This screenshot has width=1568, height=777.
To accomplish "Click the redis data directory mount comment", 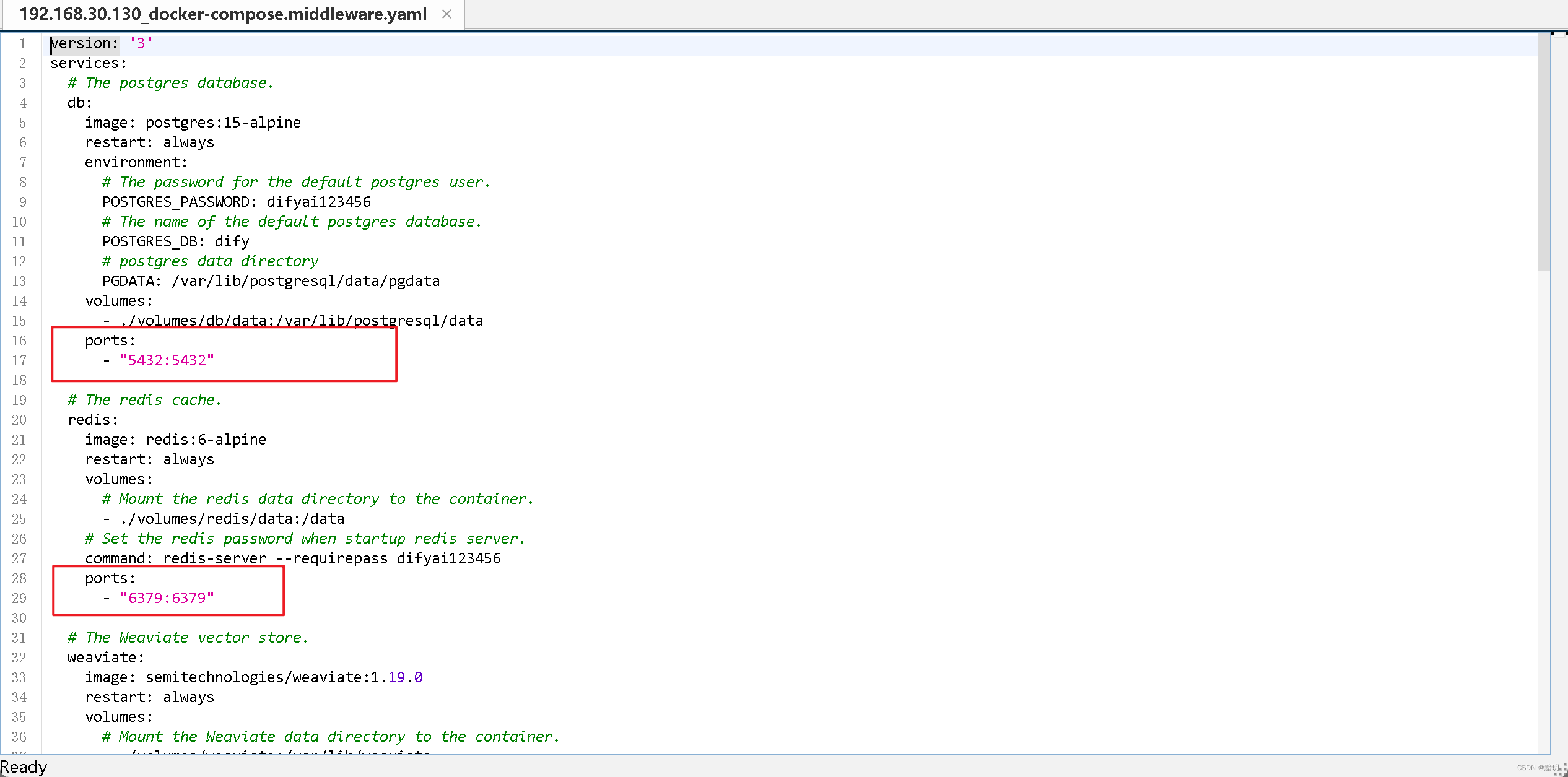I will coord(318,499).
